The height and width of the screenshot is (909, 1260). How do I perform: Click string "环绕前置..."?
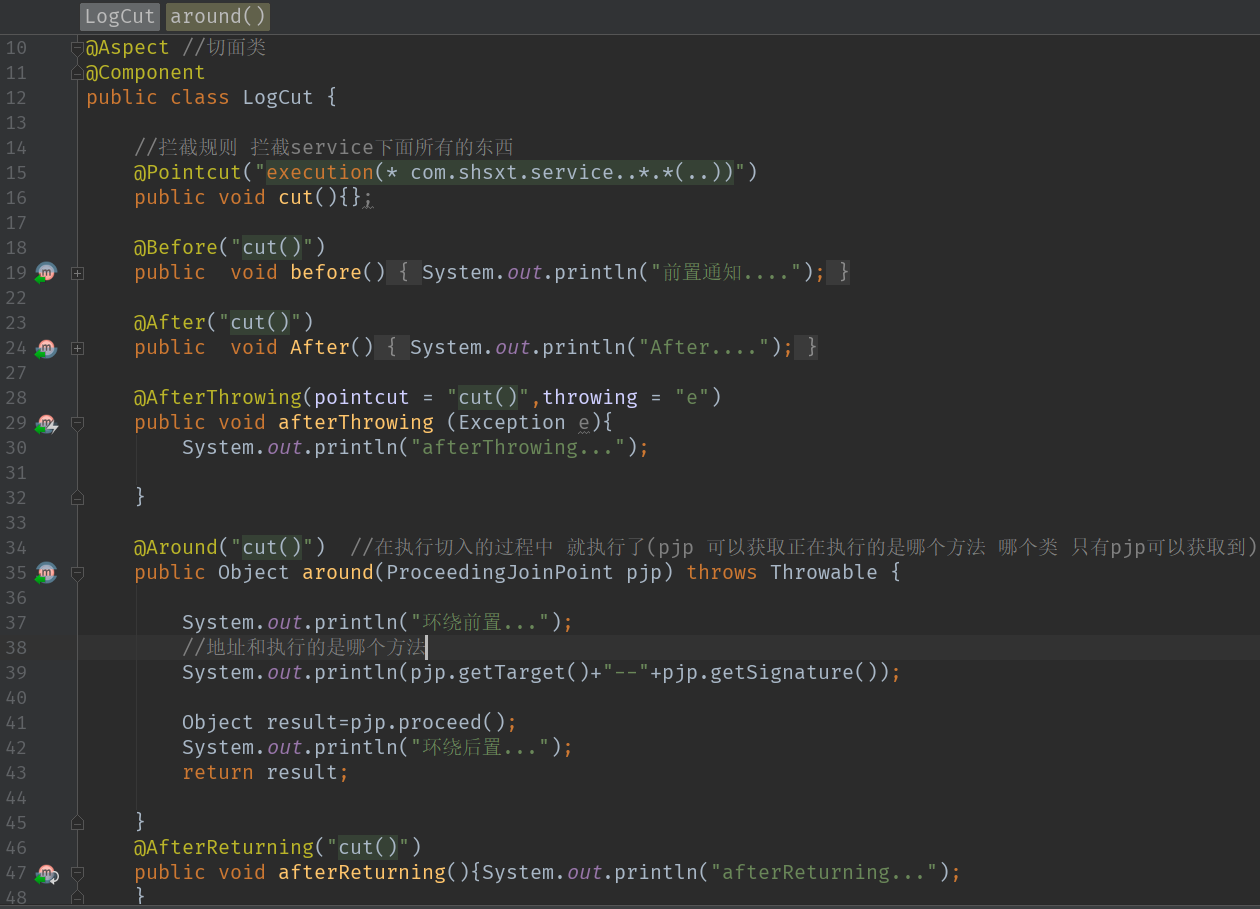click(480, 622)
